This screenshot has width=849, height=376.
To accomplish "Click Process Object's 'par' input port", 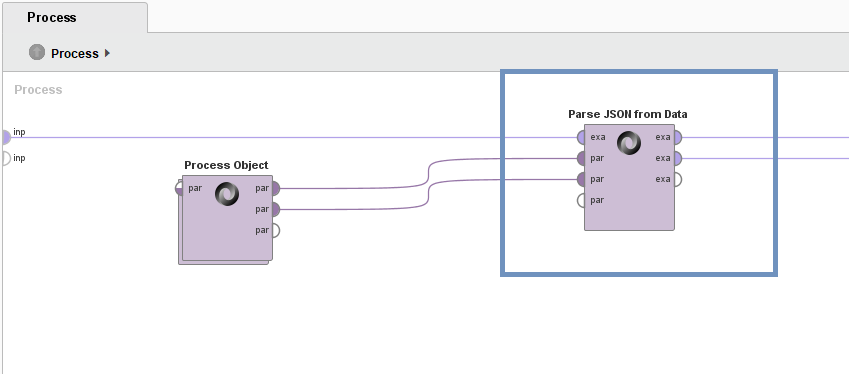I will click(x=180, y=189).
